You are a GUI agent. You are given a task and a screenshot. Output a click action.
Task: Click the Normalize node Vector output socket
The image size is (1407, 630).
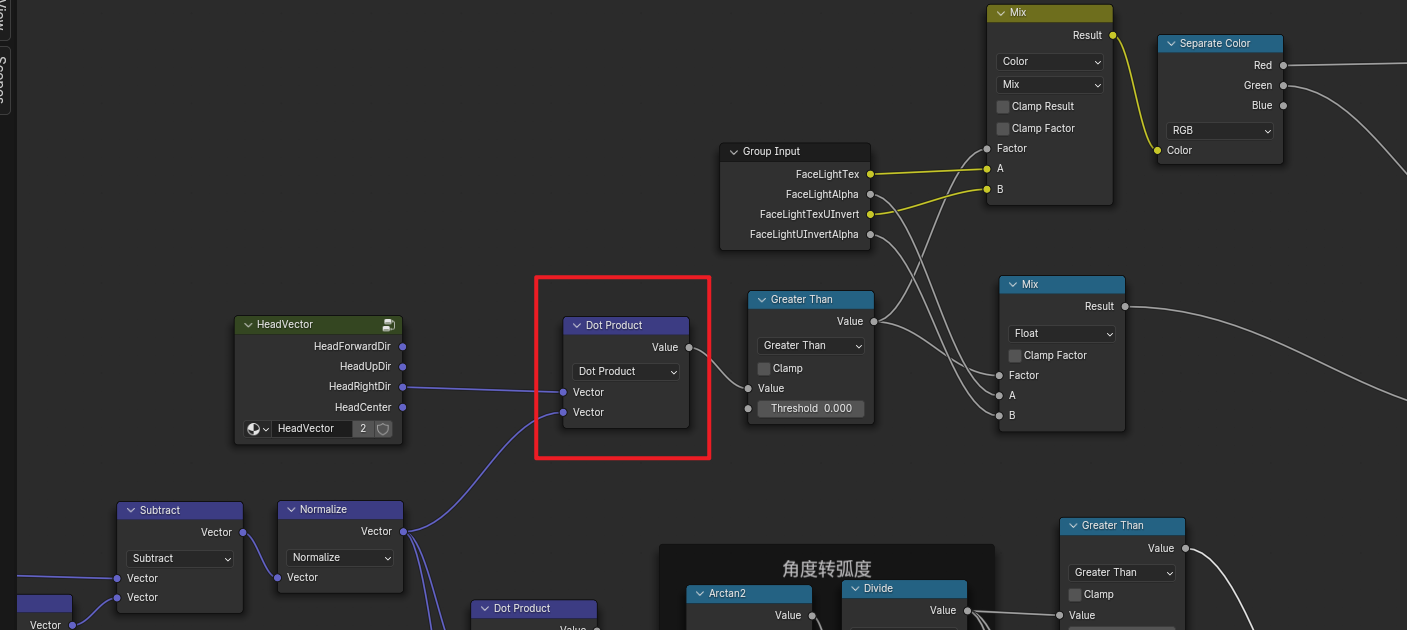(404, 532)
